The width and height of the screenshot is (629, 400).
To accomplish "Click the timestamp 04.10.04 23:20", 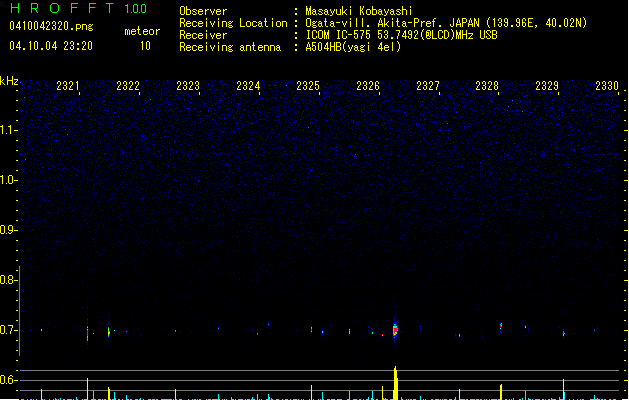I will tap(51, 46).
